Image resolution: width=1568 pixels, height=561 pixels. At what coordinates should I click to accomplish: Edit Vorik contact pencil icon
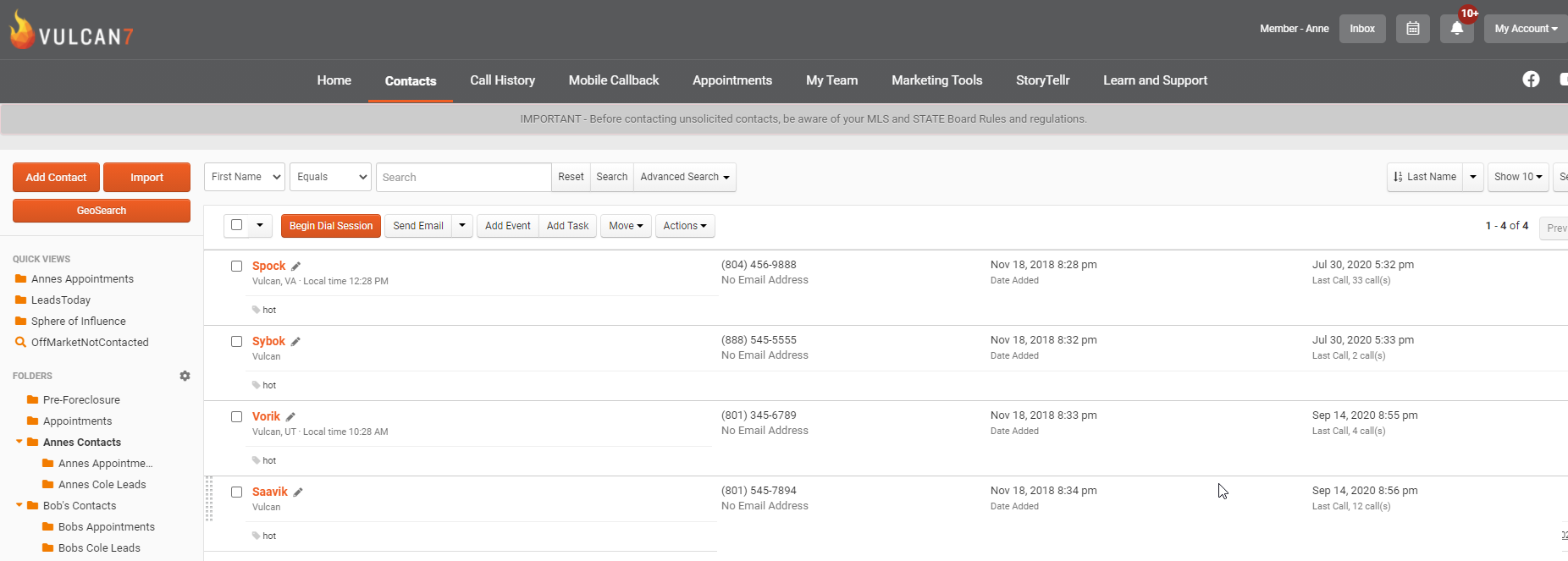(x=290, y=417)
